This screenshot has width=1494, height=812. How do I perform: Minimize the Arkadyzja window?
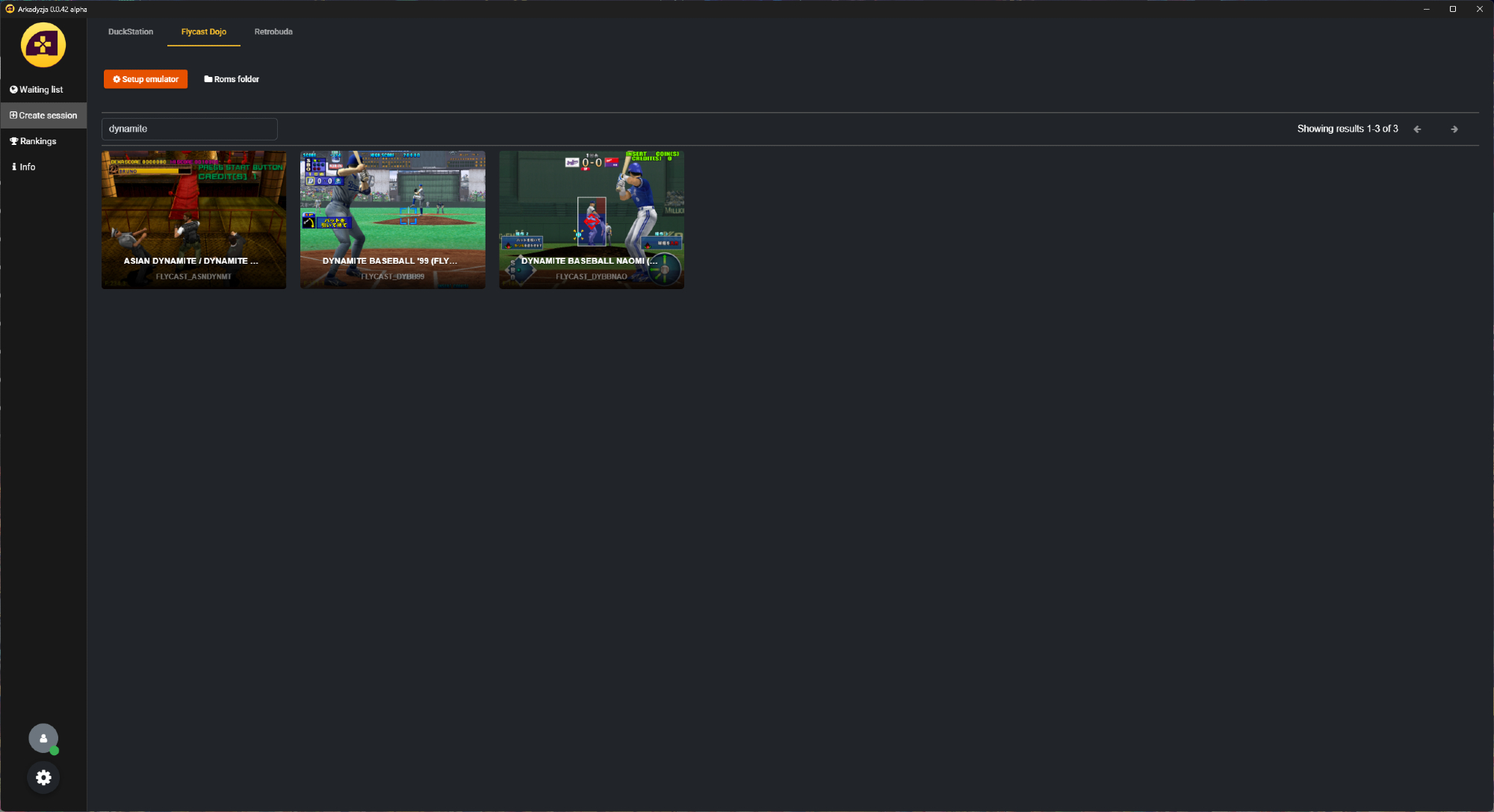pos(1426,9)
